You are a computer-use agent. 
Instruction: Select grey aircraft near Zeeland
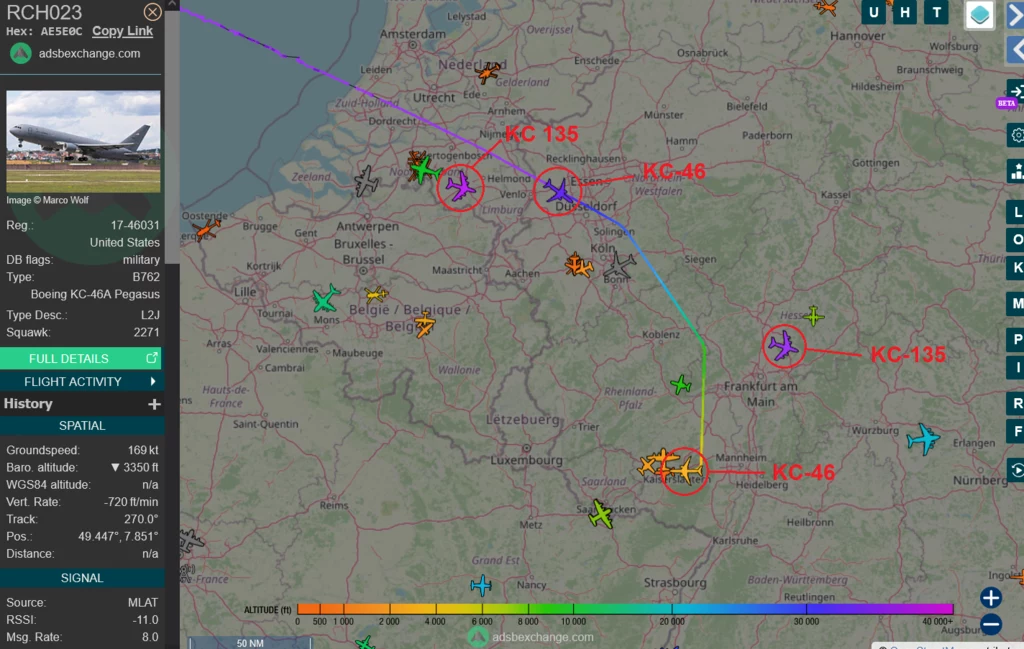[x=366, y=181]
